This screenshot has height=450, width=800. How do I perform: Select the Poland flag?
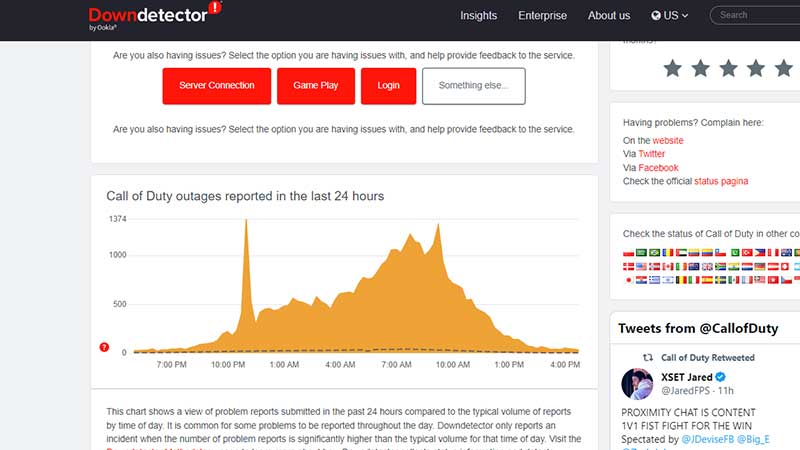point(629,253)
